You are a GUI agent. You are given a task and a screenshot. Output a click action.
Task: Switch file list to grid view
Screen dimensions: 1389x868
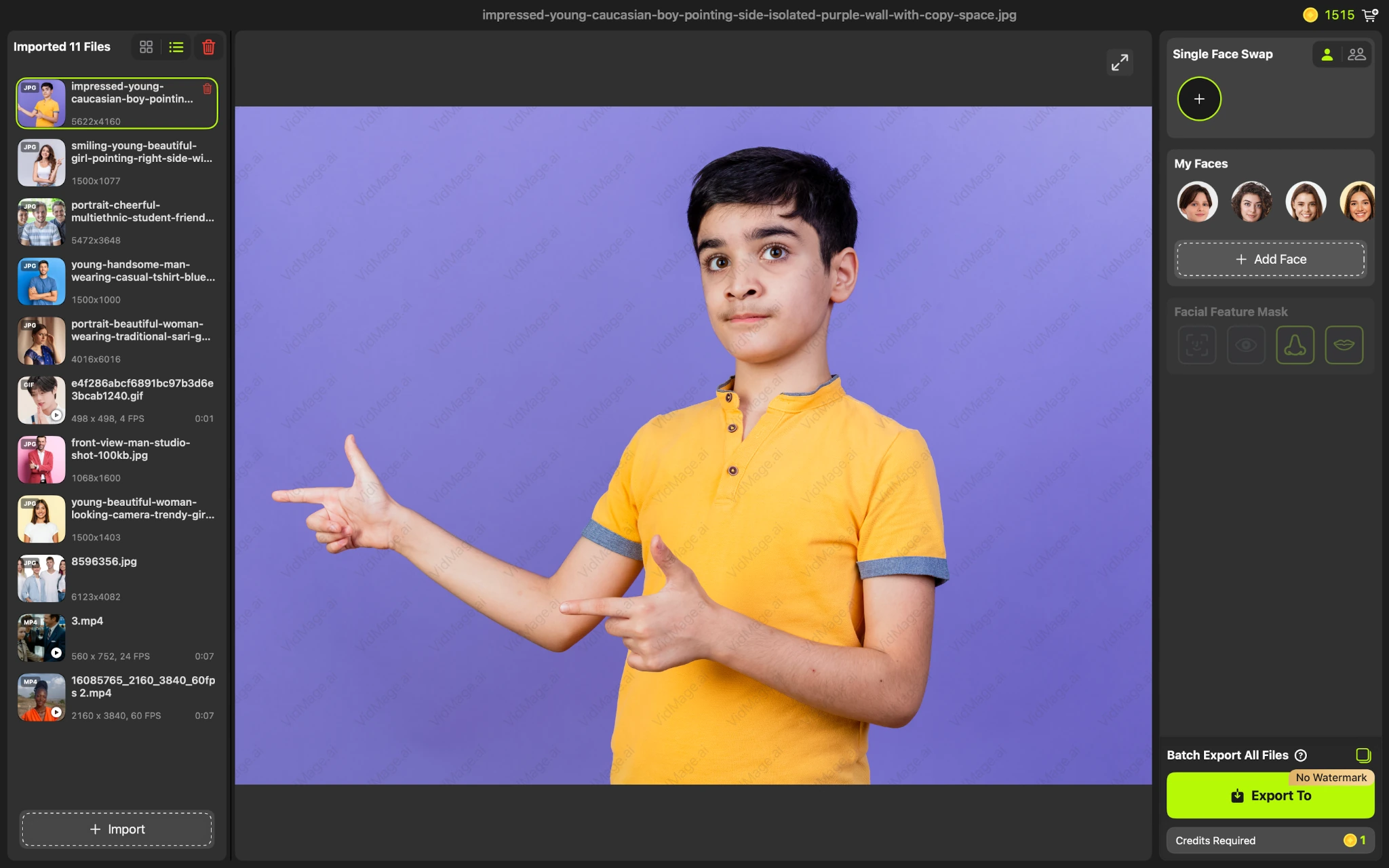tap(146, 47)
